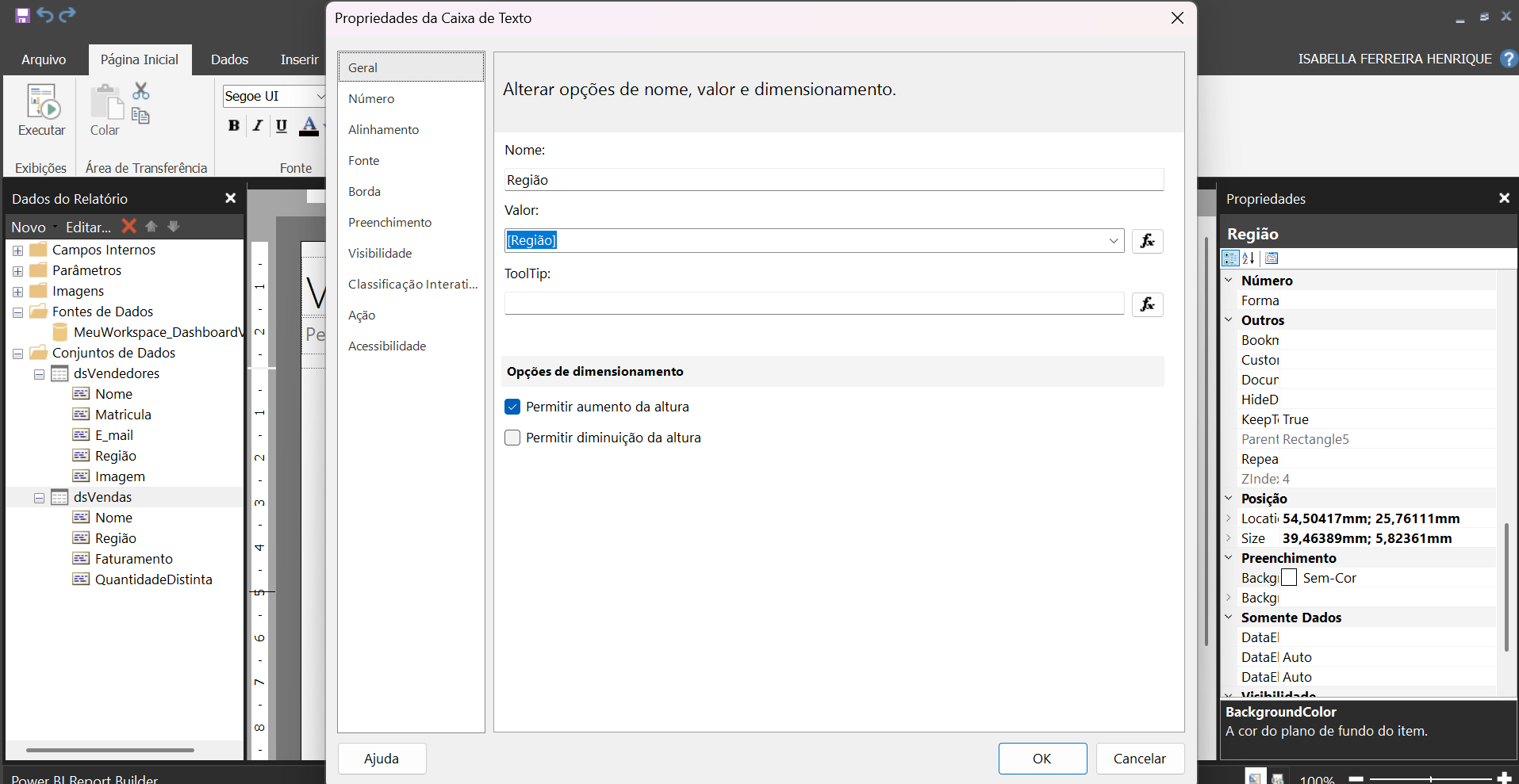Expand the Campos Internos folder
Screen dimensions: 1519x784
tap(17, 250)
